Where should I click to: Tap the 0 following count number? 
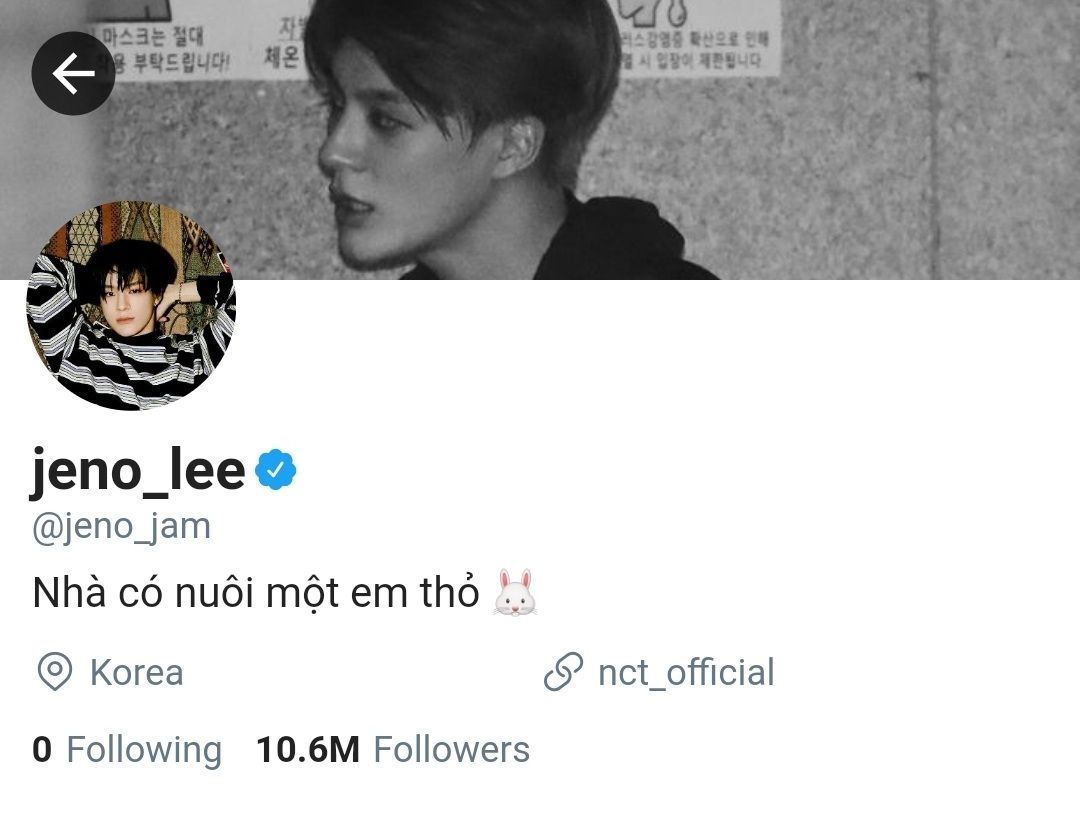click(x=42, y=749)
